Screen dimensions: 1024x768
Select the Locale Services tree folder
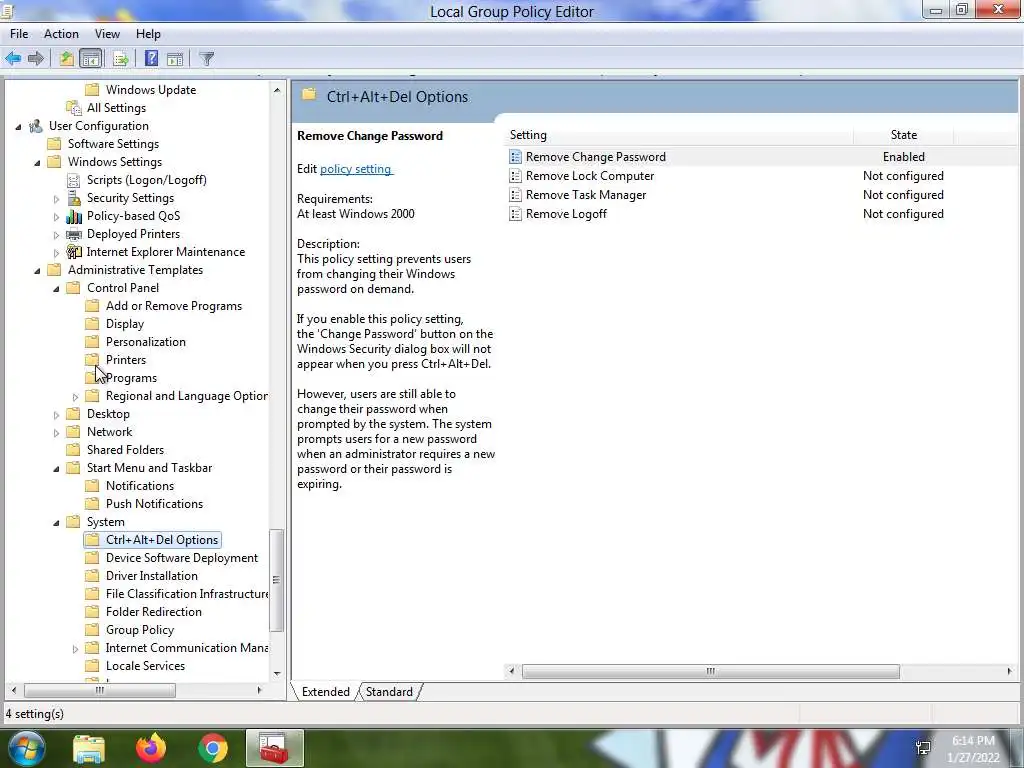point(145,666)
